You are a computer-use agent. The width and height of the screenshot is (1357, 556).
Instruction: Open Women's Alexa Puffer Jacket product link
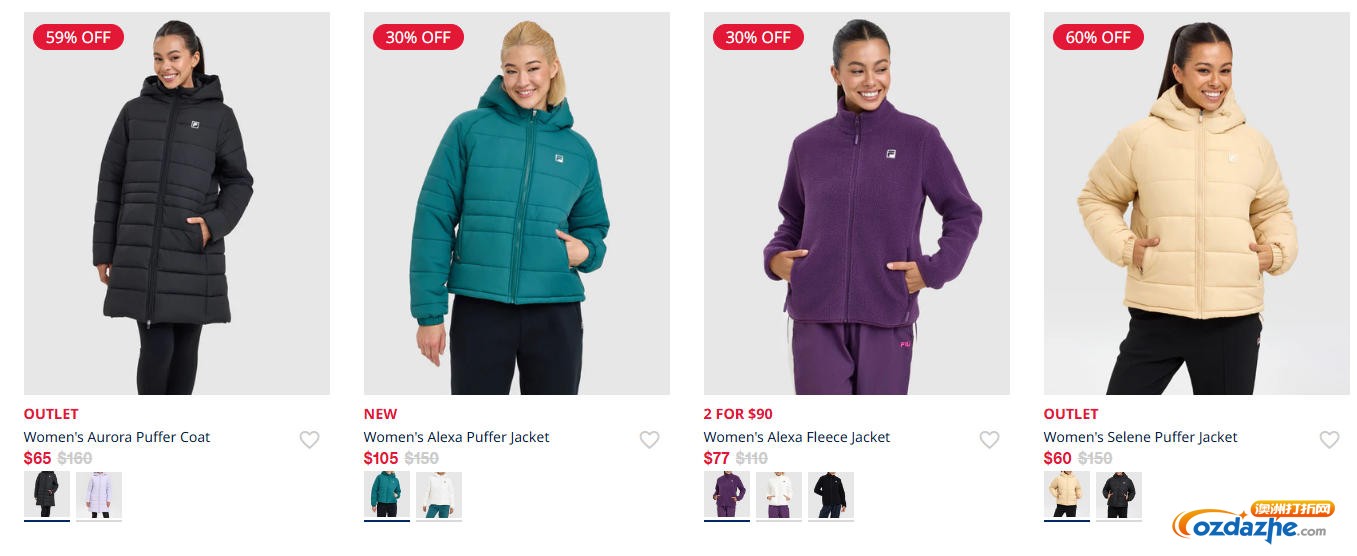pyautogui.click(x=457, y=437)
